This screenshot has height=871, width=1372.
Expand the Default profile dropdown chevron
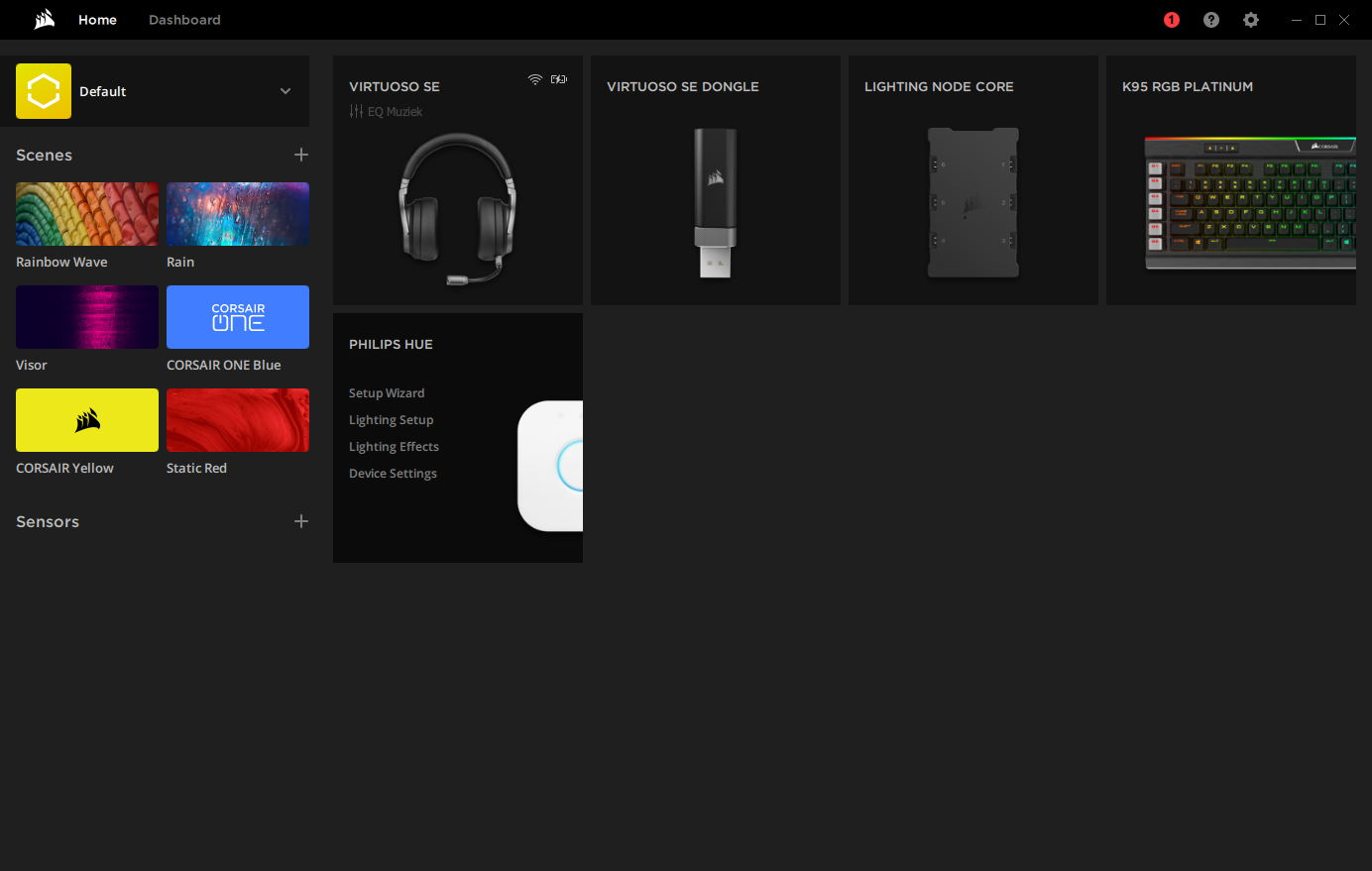point(286,91)
